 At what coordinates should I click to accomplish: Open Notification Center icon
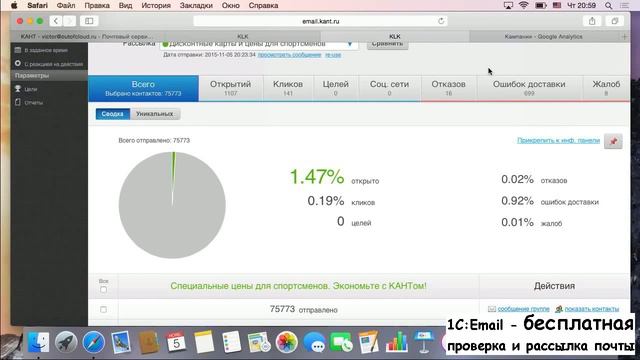(625, 5)
